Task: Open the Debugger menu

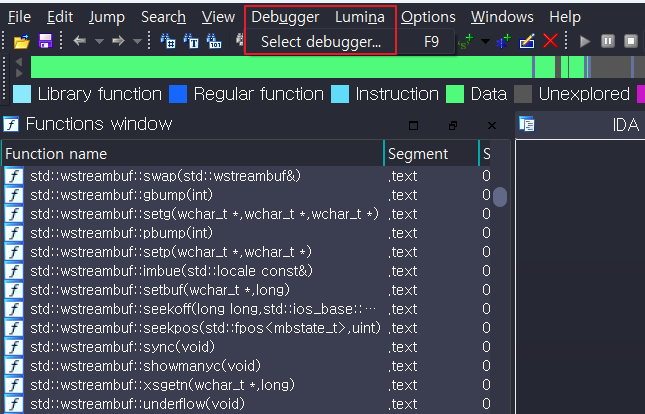Action: pos(285,17)
